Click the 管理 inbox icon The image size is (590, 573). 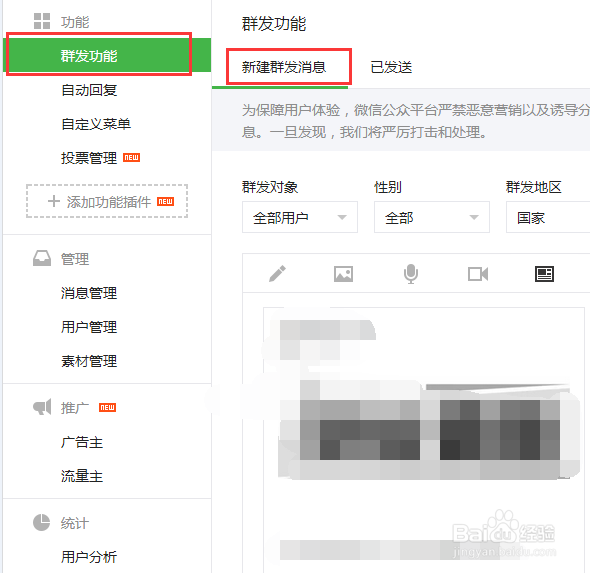(x=42, y=258)
